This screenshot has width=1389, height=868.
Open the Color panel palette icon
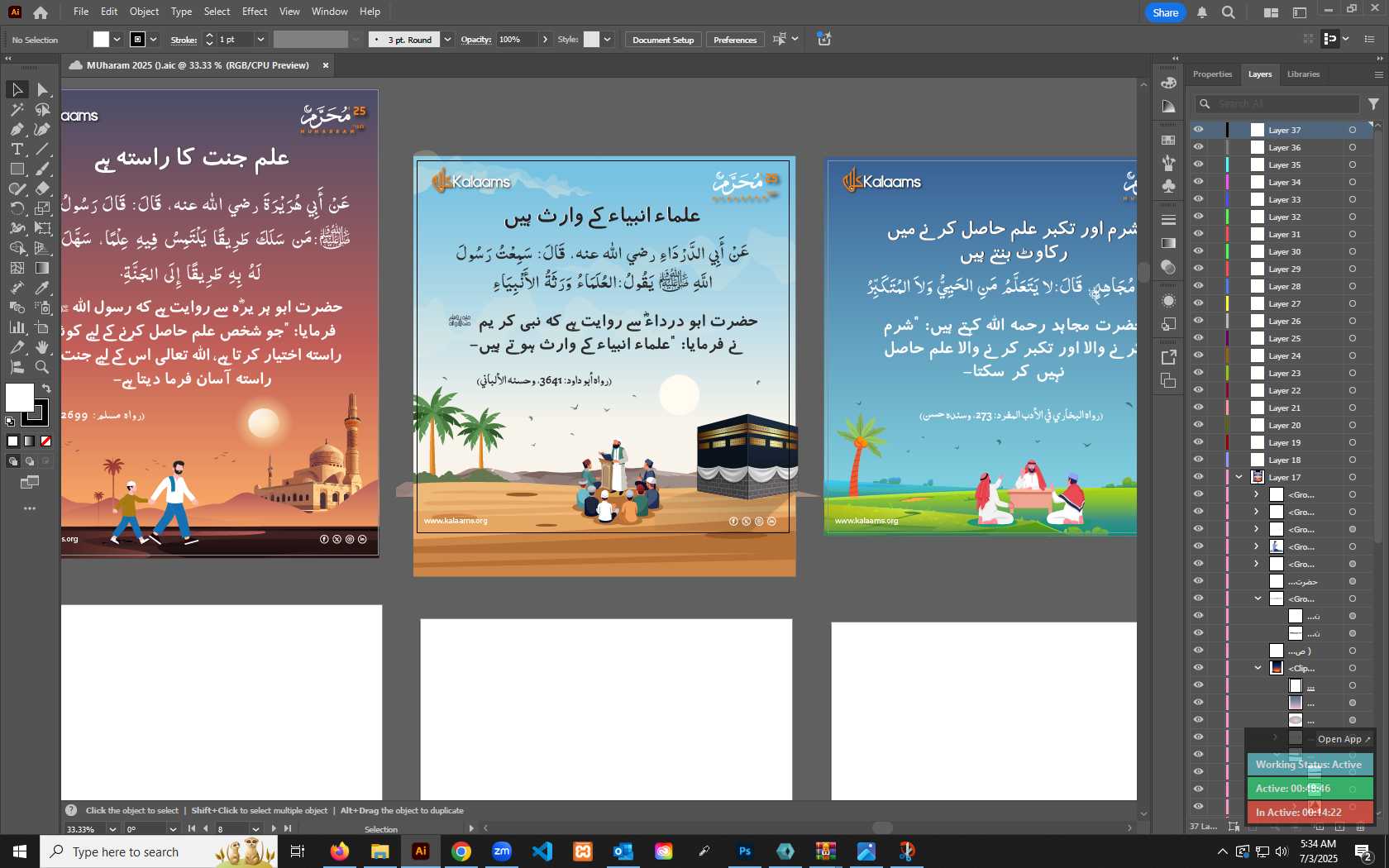pos(1168,83)
